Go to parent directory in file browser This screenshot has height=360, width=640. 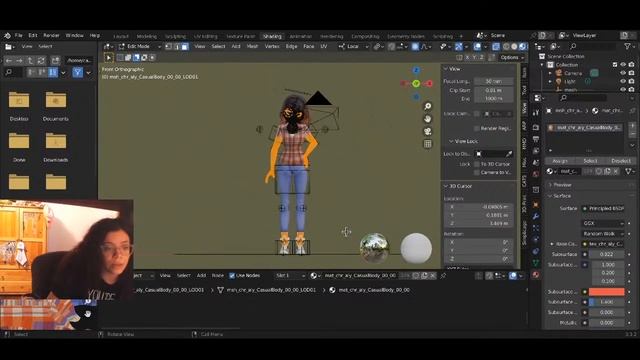coord(30,60)
